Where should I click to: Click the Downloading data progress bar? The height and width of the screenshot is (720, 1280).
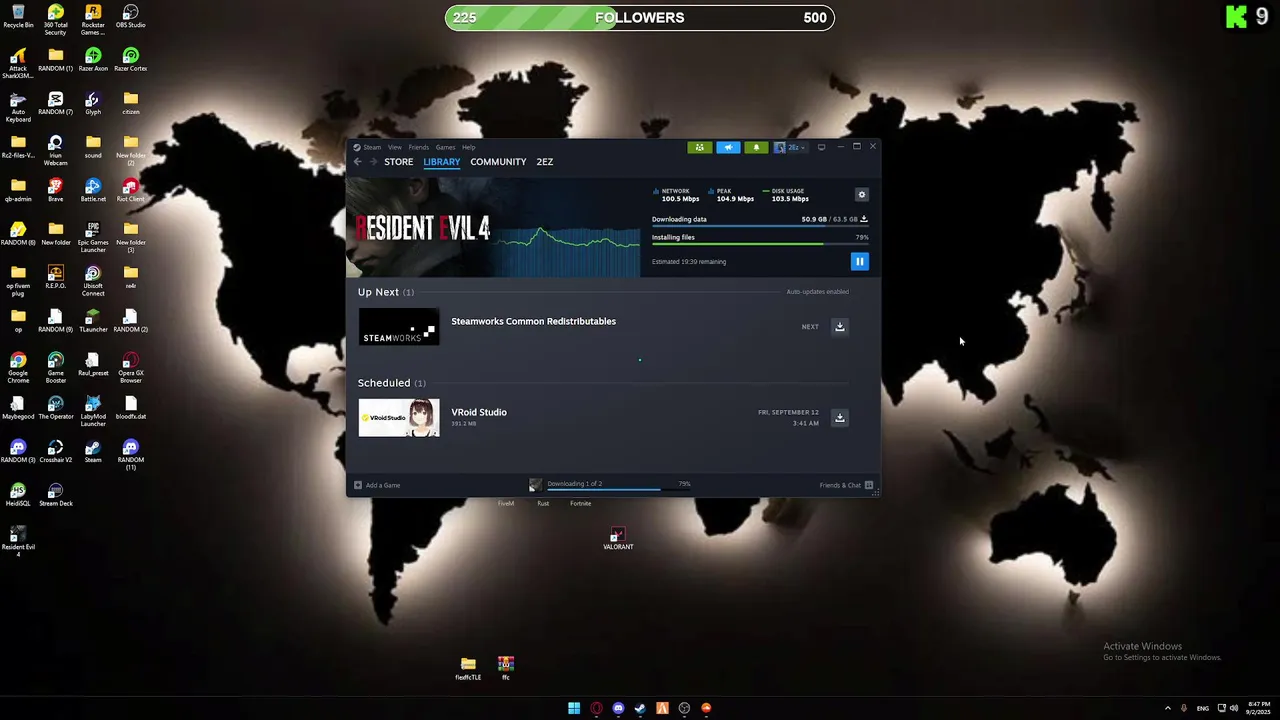[760, 225]
